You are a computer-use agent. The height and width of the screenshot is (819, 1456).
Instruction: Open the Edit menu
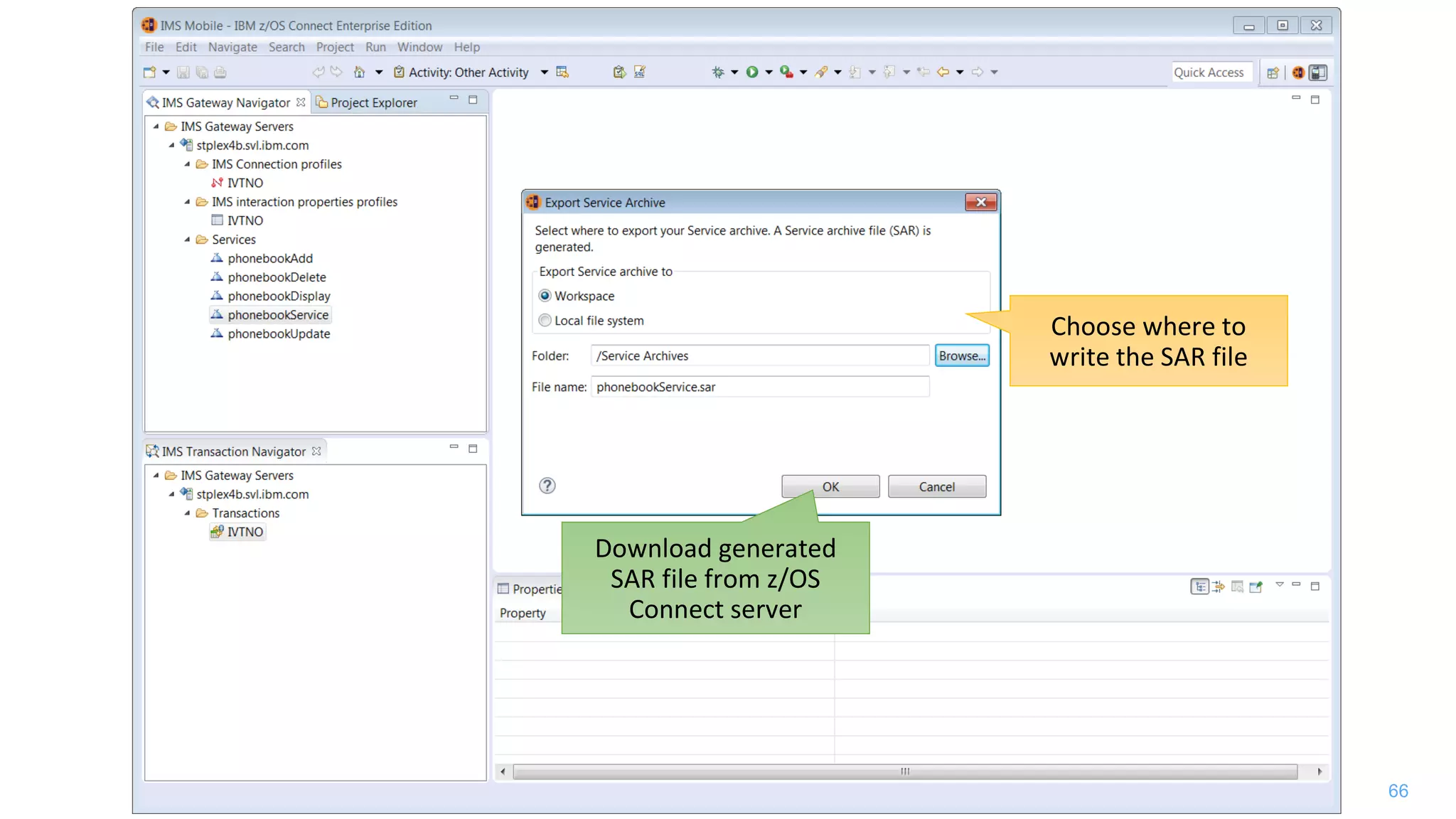(x=186, y=47)
